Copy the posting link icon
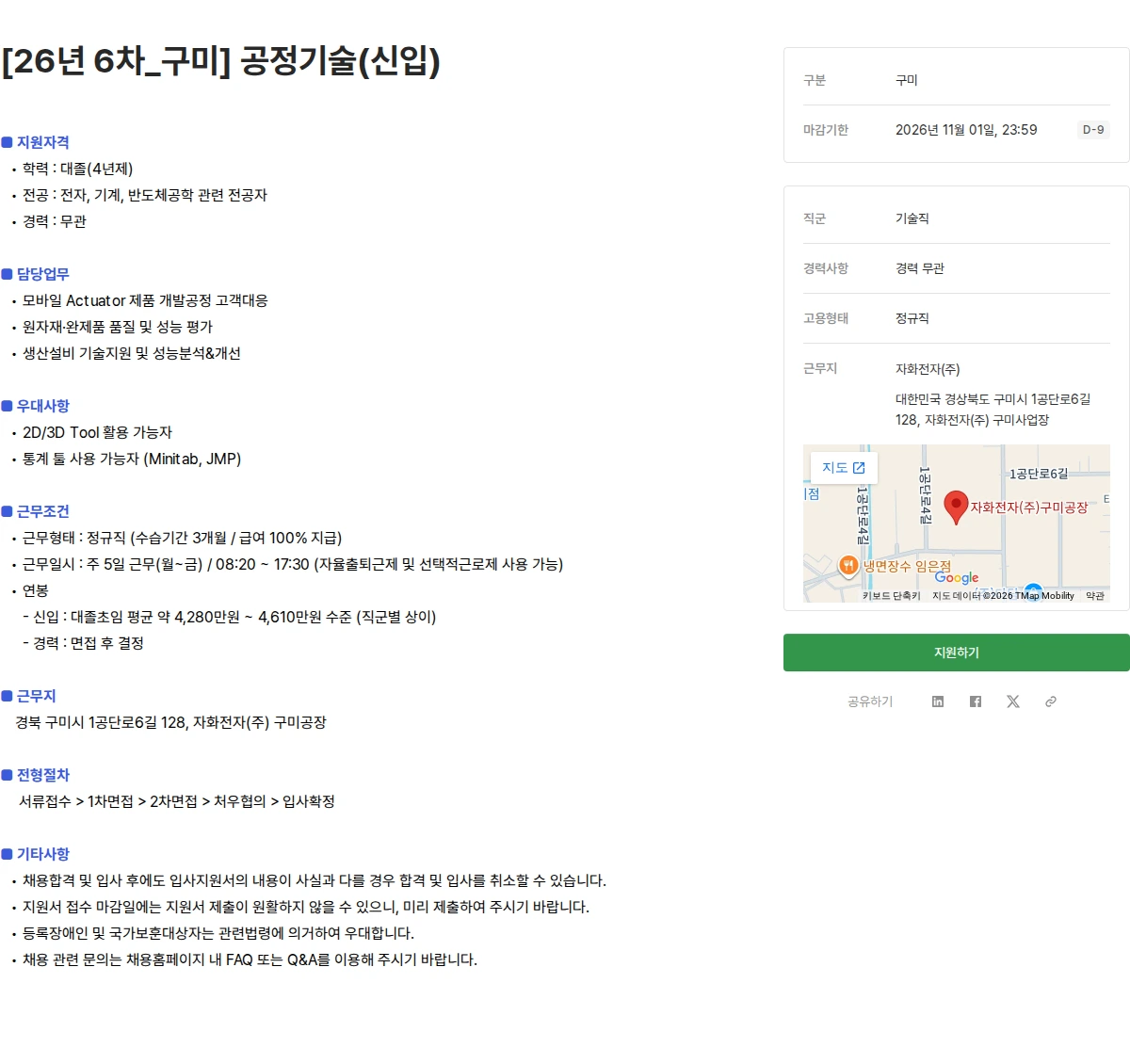Image resolution: width=1130 pixels, height=1064 pixels. [1051, 701]
